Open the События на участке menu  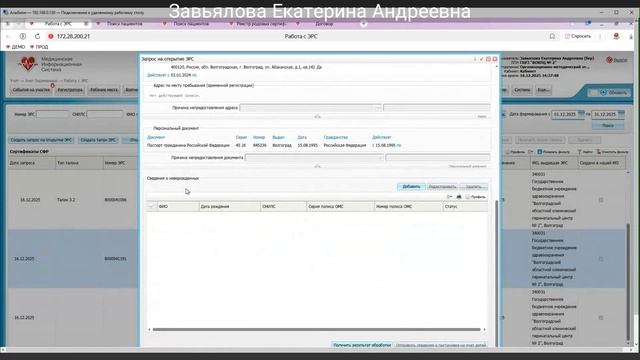coord(31,90)
